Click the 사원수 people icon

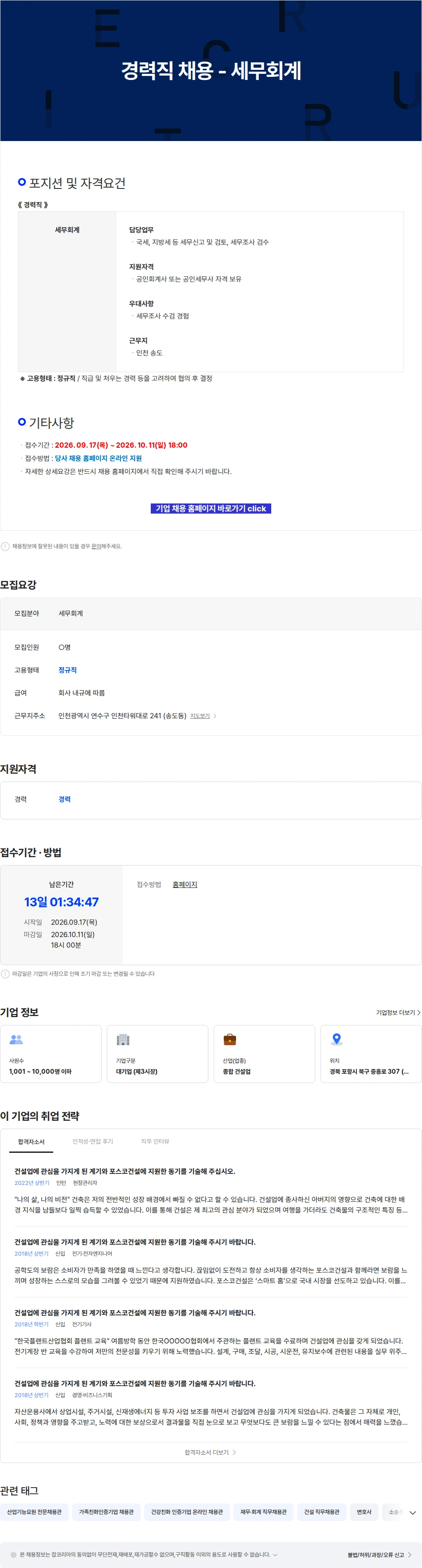(16, 1039)
